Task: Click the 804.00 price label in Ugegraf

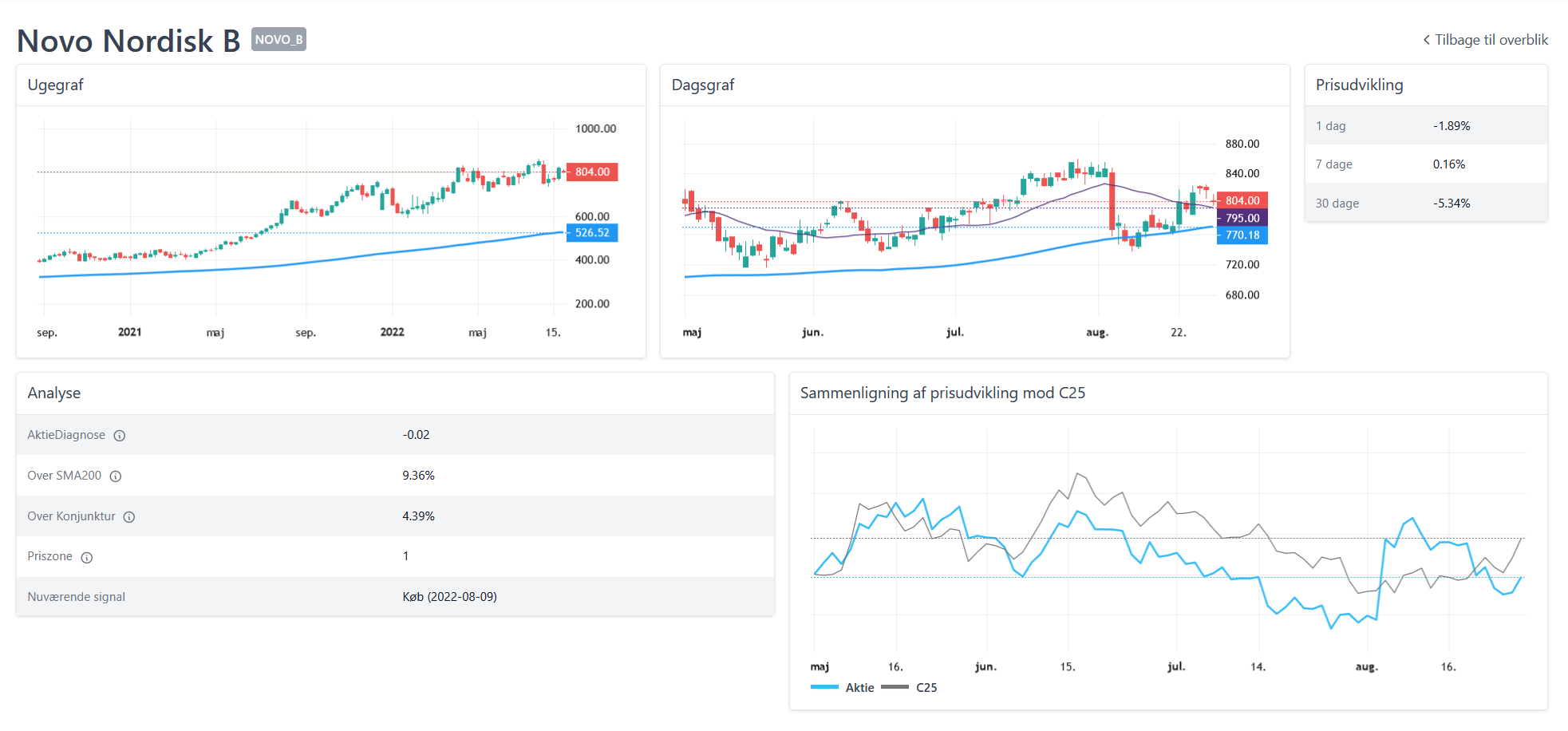Action: [x=592, y=172]
